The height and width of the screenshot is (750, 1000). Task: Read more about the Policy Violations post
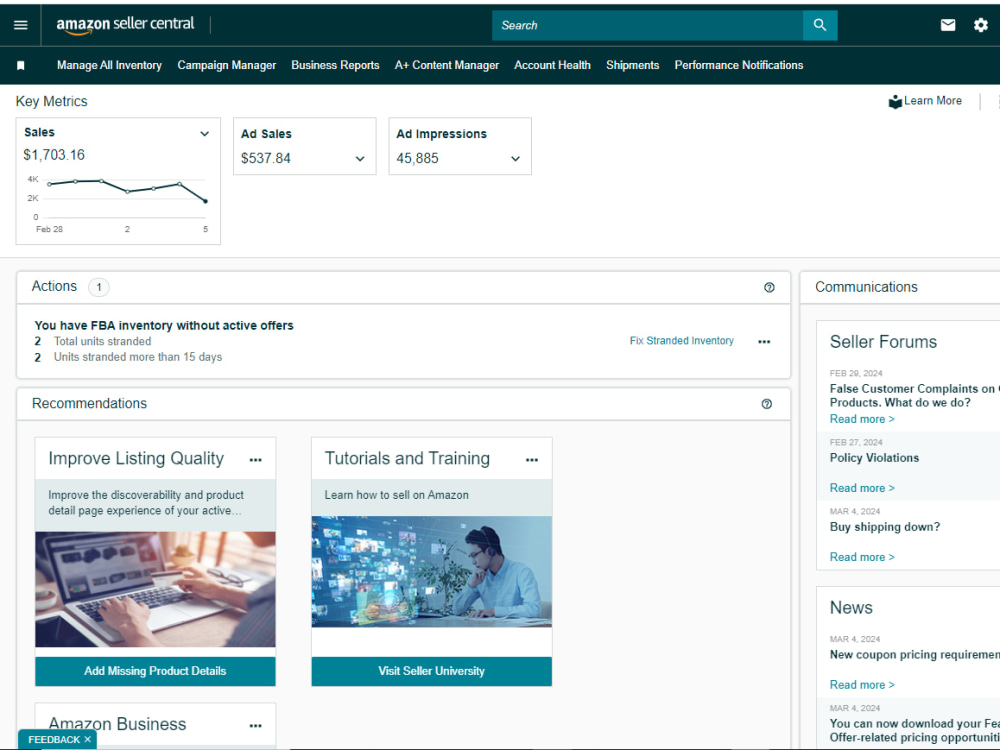[862, 488]
